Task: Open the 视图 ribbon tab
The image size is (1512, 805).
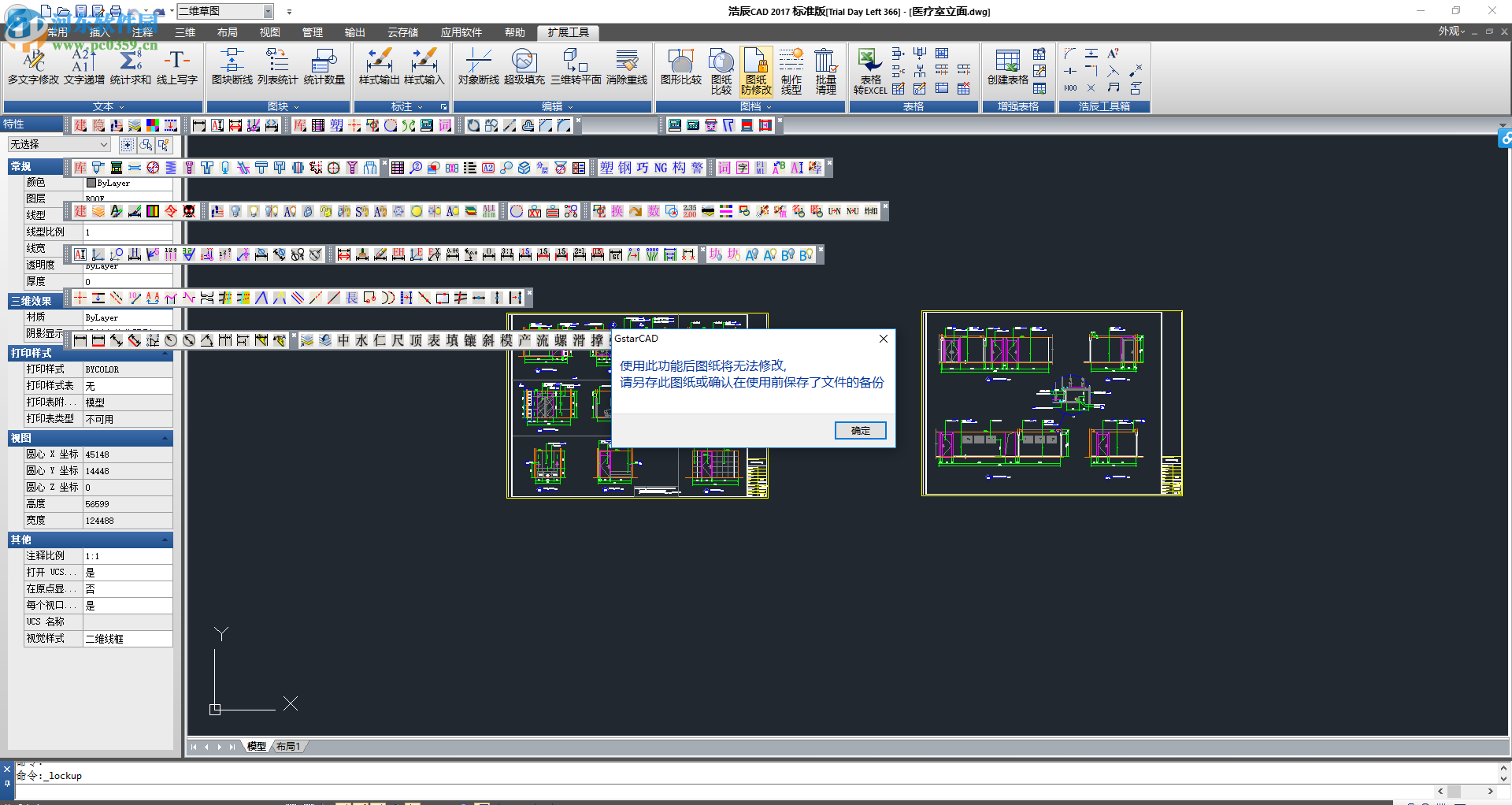Action: (269, 32)
